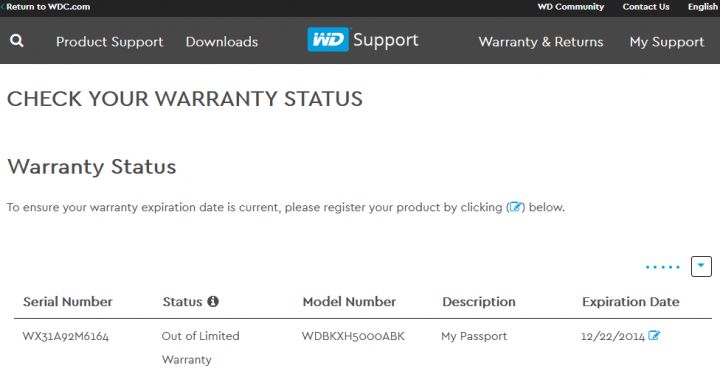The width and height of the screenshot is (720, 368).
Task: Follow the Return to WDC.com link
Action: click(x=46, y=7)
